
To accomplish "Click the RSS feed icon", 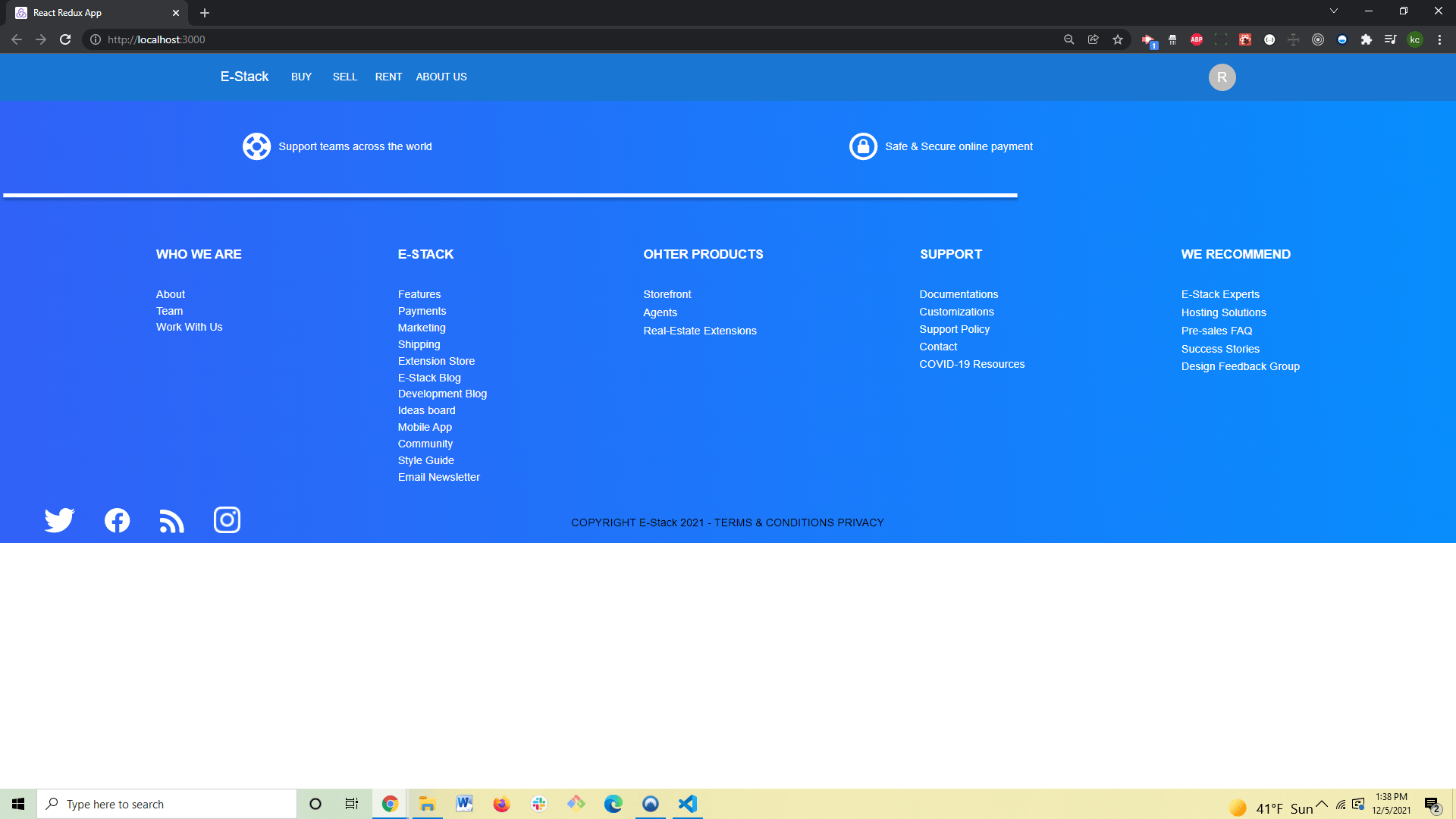I will click(171, 521).
